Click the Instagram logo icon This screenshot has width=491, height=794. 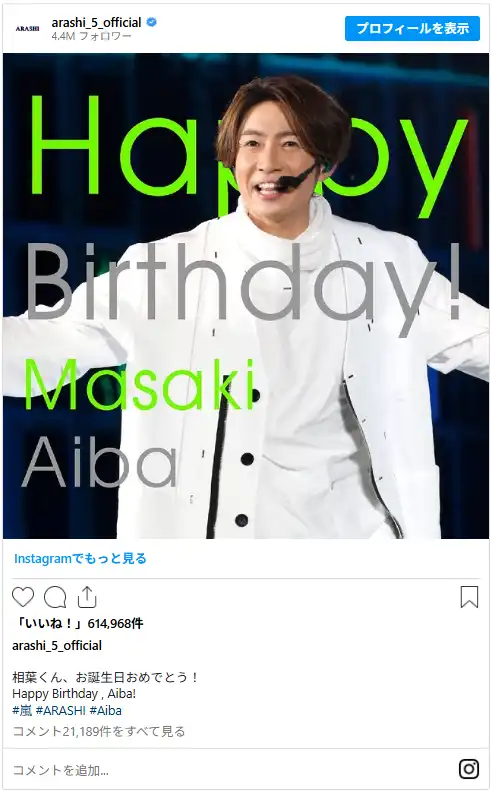pos(469,769)
